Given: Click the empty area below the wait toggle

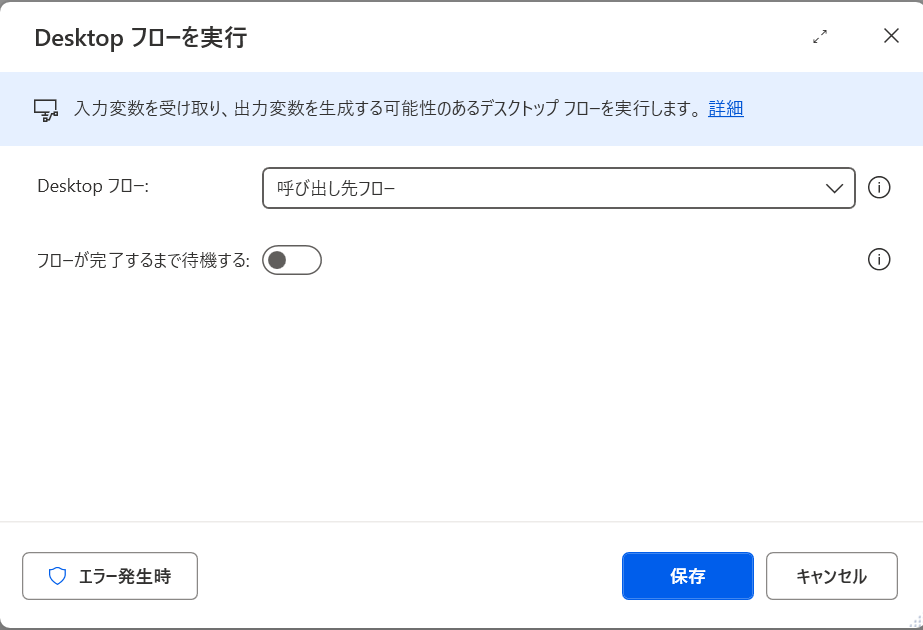Looking at the screenshot, I should point(460,400).
